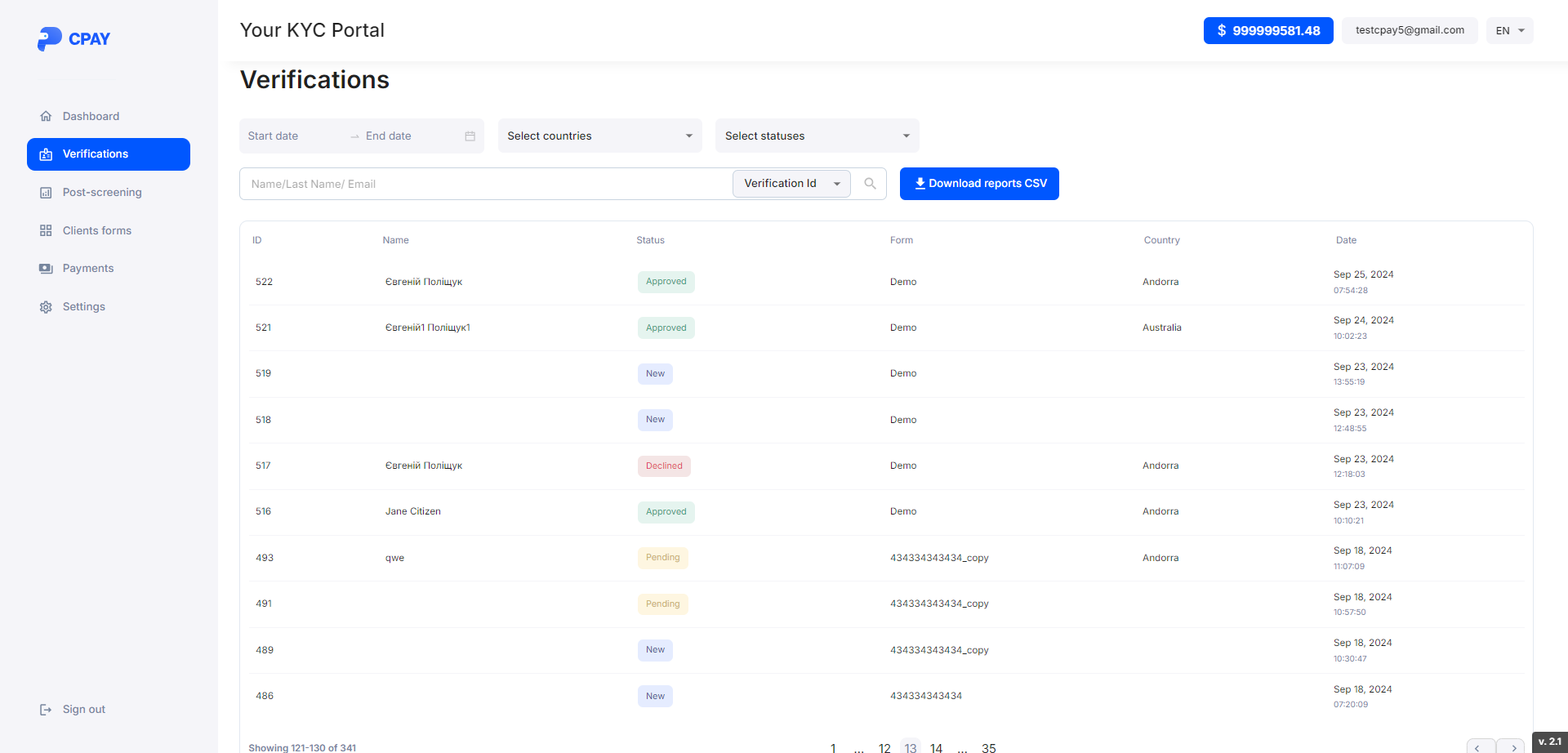Open the Verifications menu item
Image resolution: width=1568 pixels, height=753 pixels.
point(109,154)
